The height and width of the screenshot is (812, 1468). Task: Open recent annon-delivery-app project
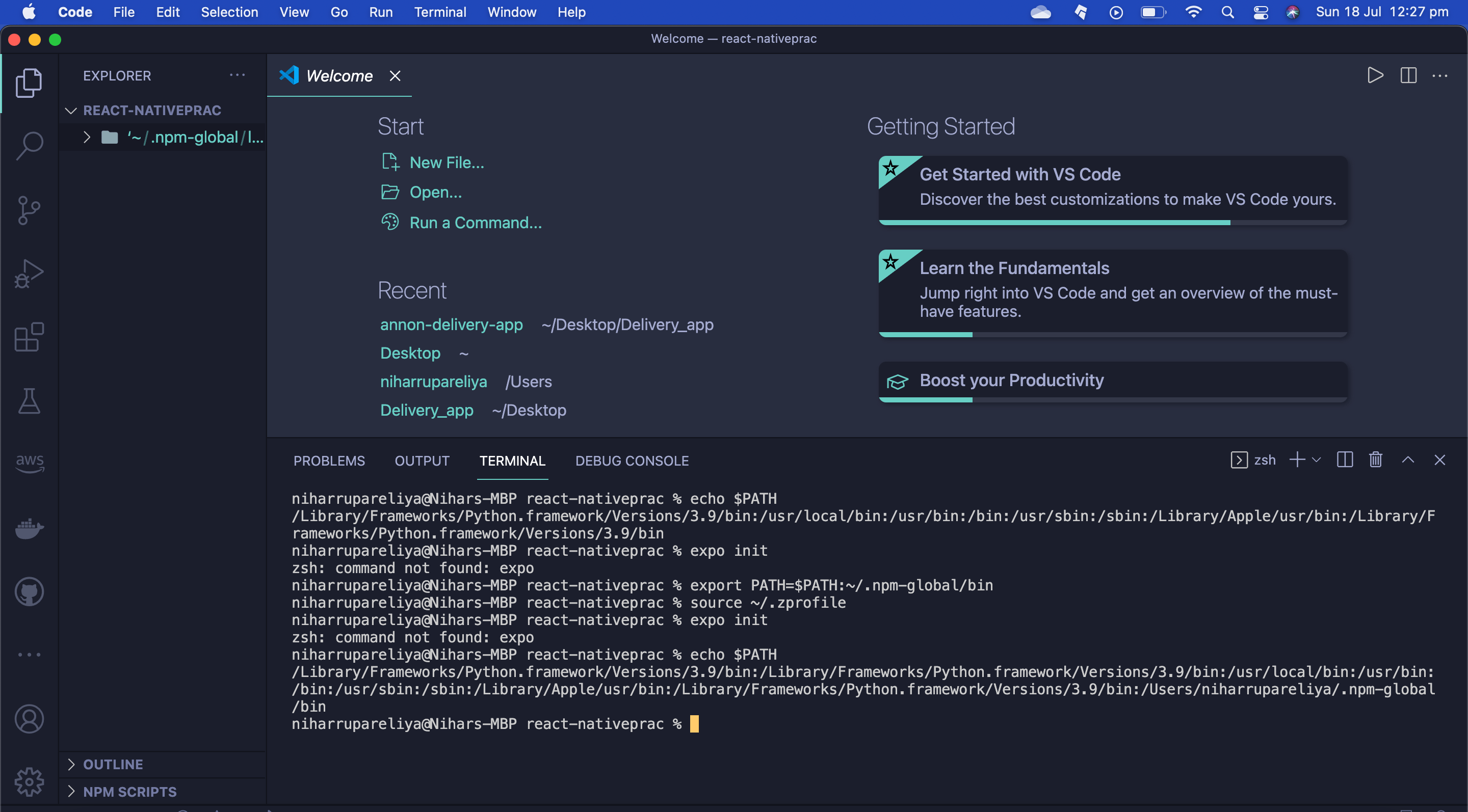pos(451,324)
